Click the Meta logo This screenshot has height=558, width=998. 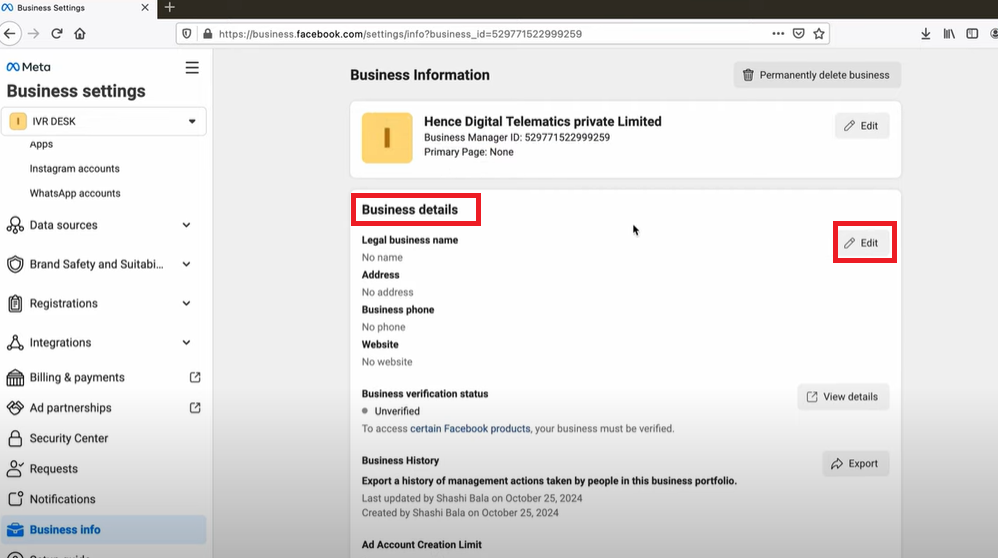tap(29, 67)
